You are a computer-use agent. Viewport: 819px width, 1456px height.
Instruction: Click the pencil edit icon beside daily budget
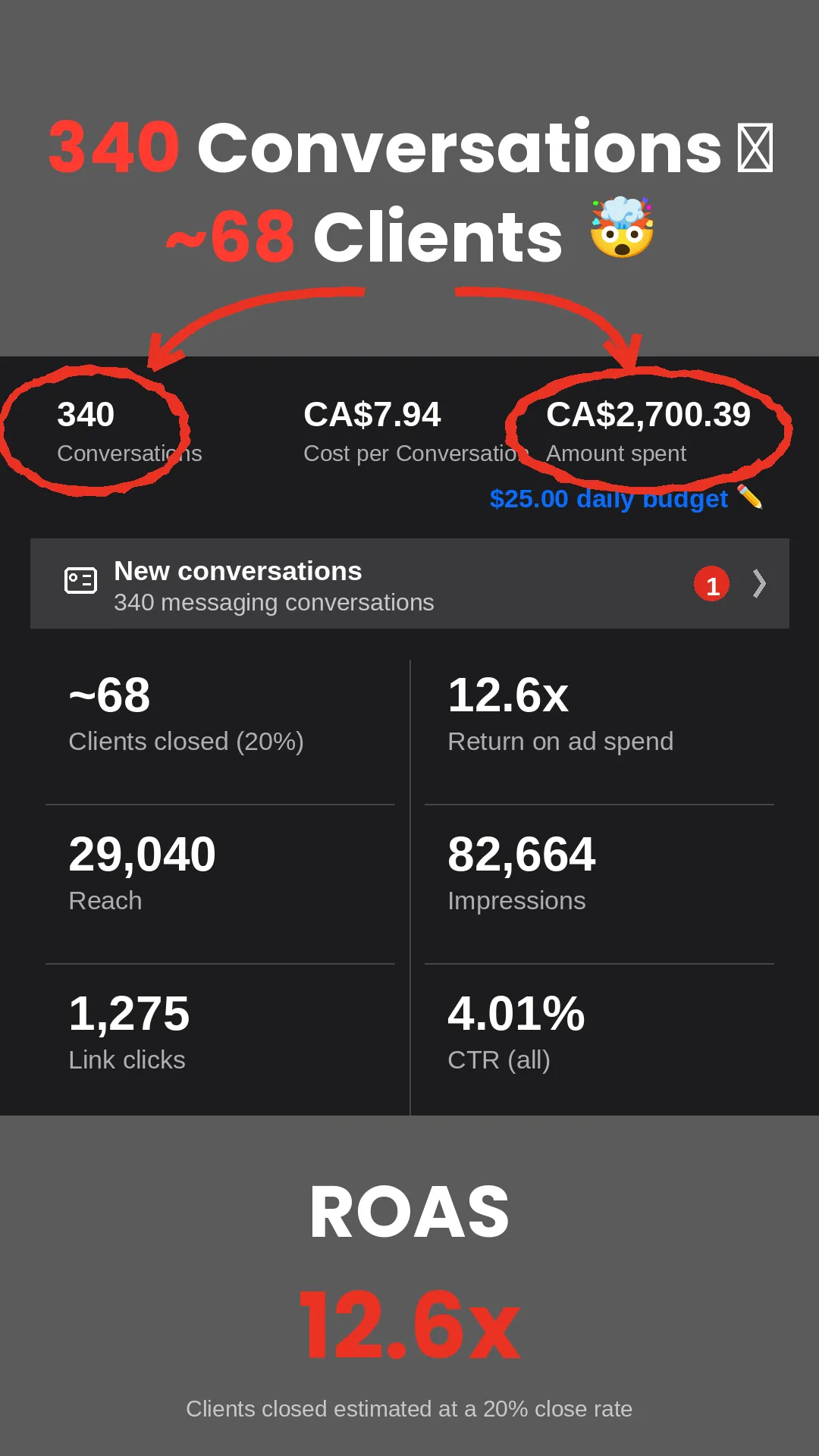coord(749,497)
